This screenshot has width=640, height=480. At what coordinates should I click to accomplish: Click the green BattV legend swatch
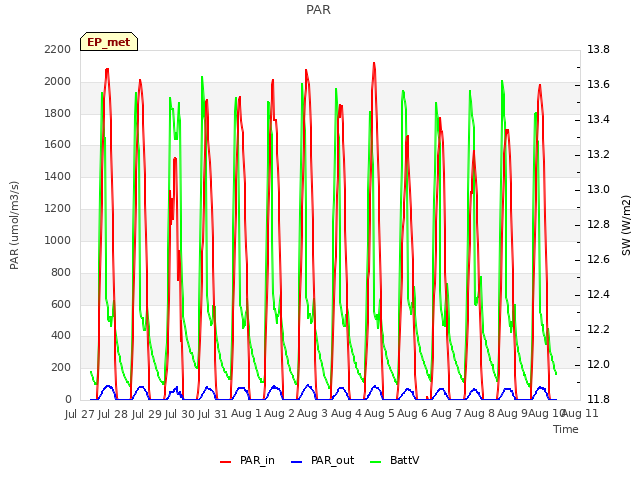coord(375,462)
